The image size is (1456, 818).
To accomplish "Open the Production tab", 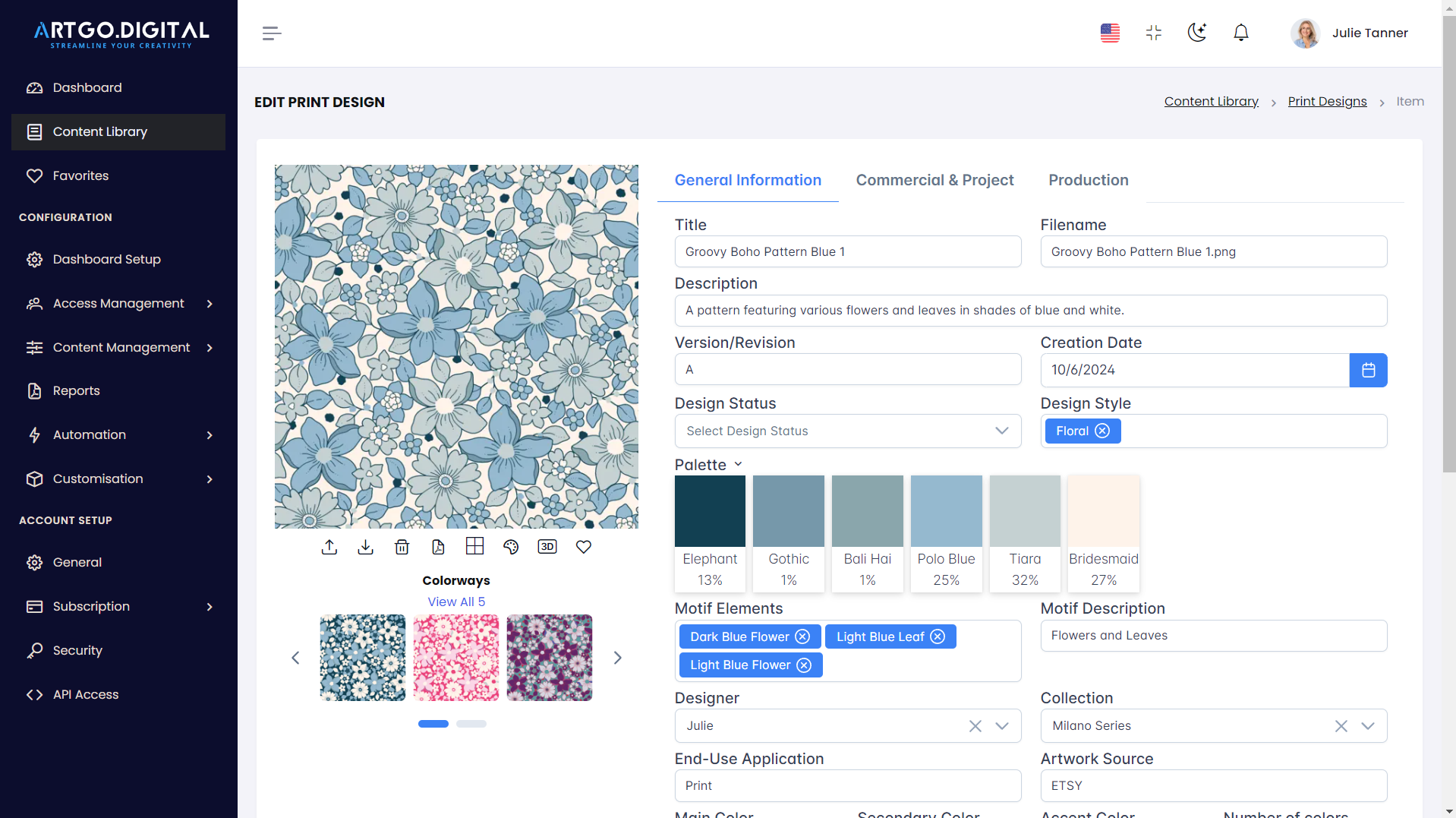I will (1088, 180).
